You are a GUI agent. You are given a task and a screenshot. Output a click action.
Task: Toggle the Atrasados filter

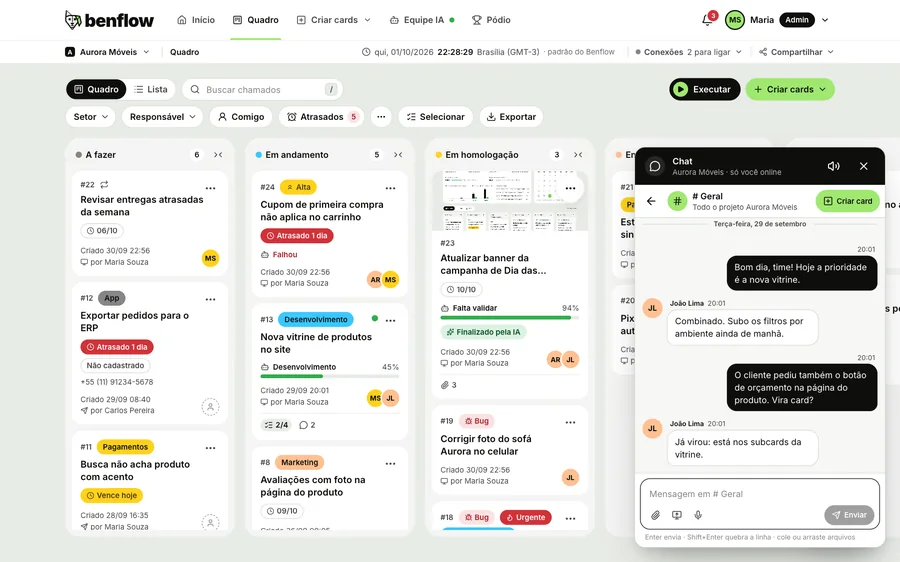[321, 117]
